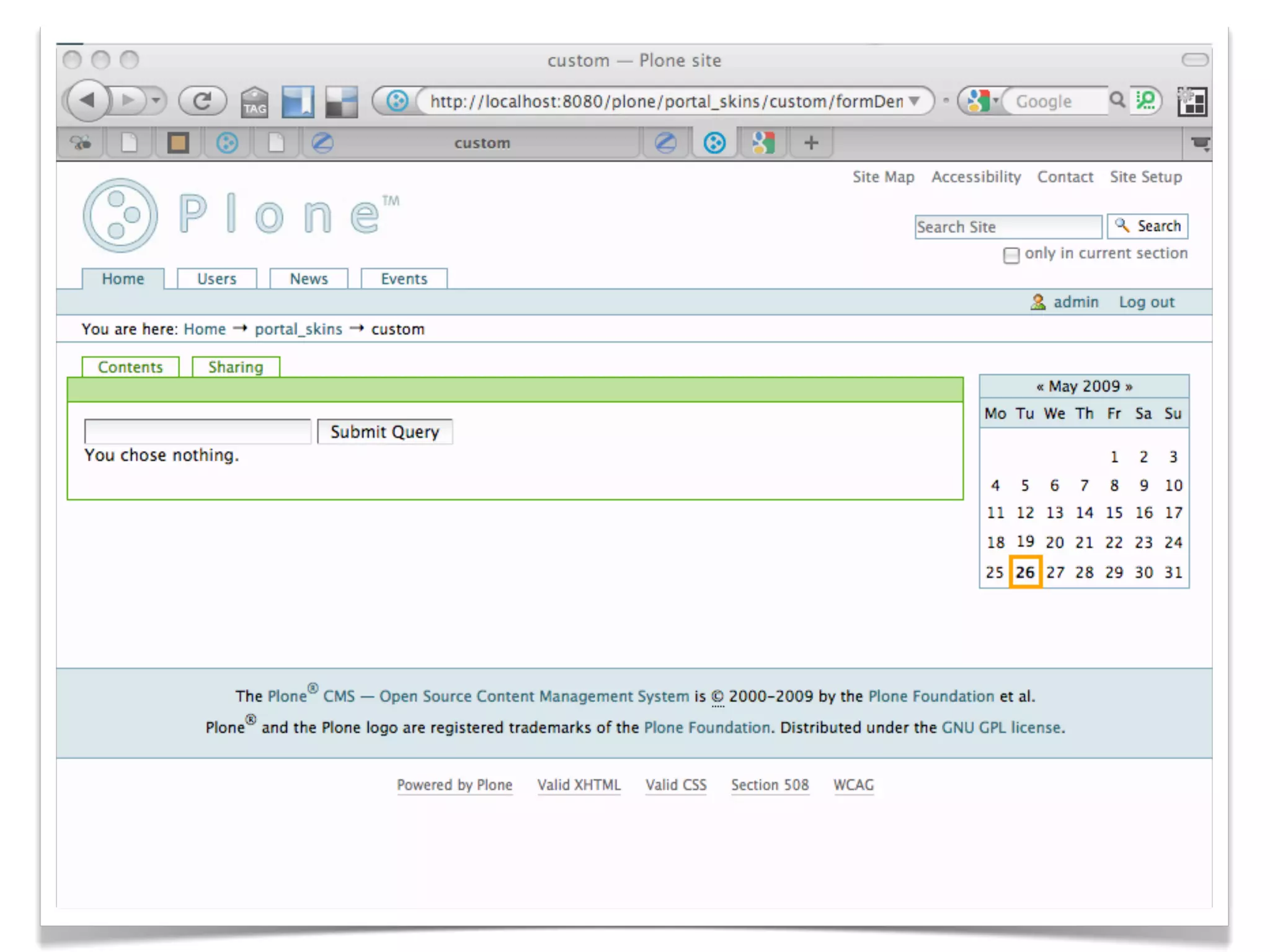Select the Home navigation tab
The height and width of the screenshot is (952, 1270).
pyautogui.click(x=123, y=279)
